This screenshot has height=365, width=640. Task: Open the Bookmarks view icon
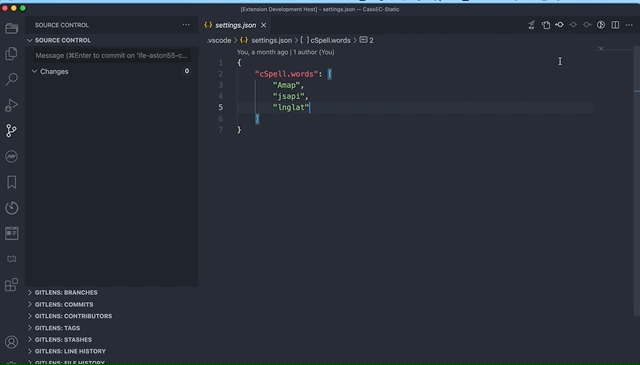(x=11, y=182)
